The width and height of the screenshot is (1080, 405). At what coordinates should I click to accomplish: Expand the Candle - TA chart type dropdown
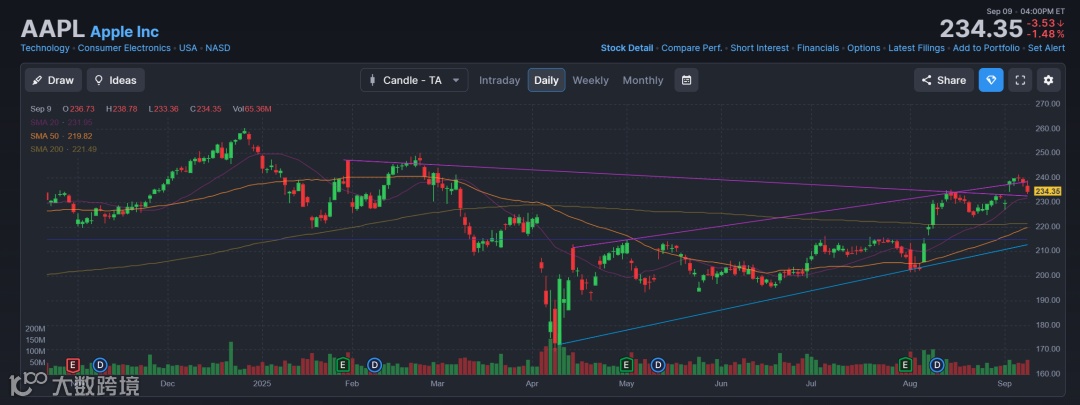pos(414,80)
